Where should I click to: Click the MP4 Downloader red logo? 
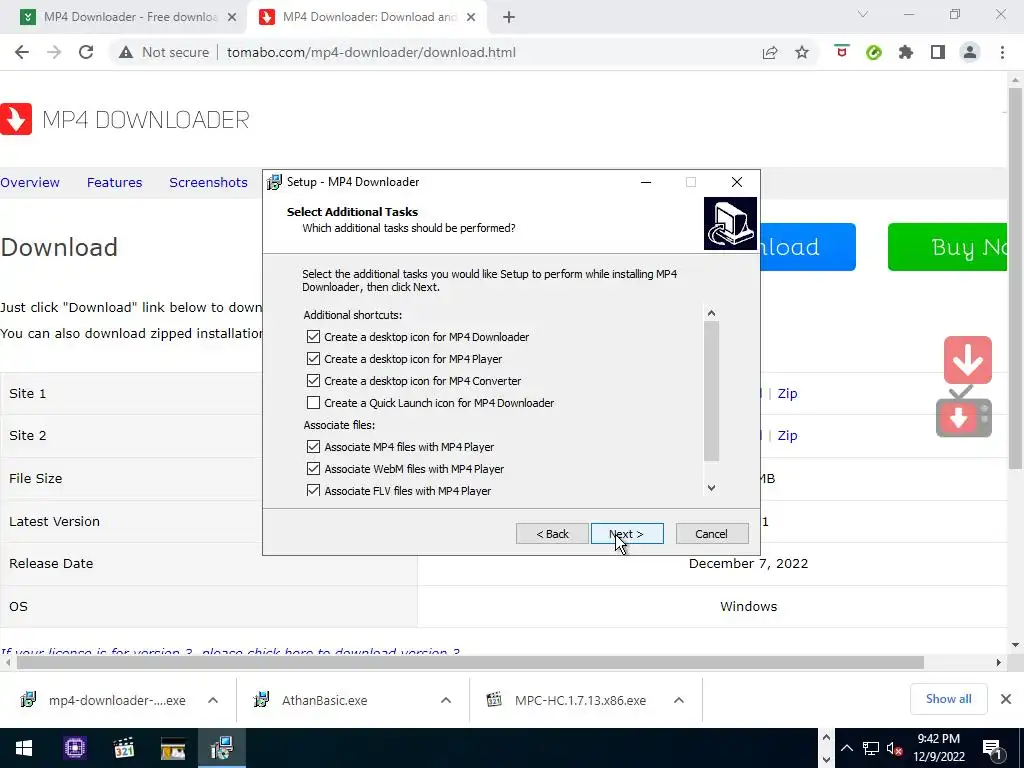click(x=16, y=119)
